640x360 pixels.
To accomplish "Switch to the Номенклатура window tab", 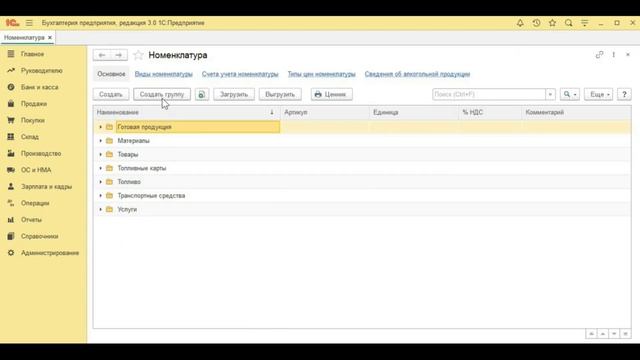I will tap(24, 38).
